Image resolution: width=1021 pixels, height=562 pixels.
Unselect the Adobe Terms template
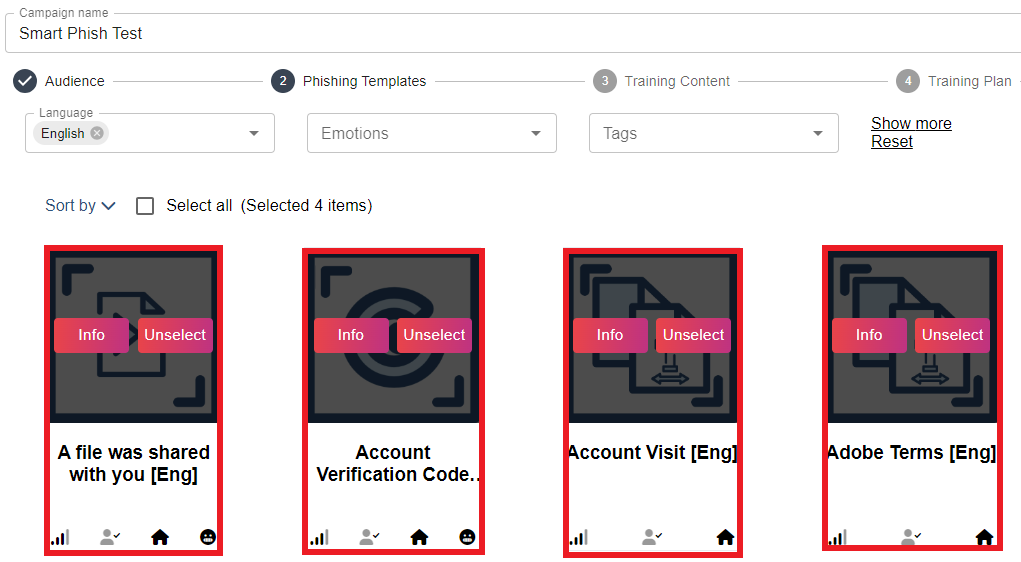click(952, 335)
